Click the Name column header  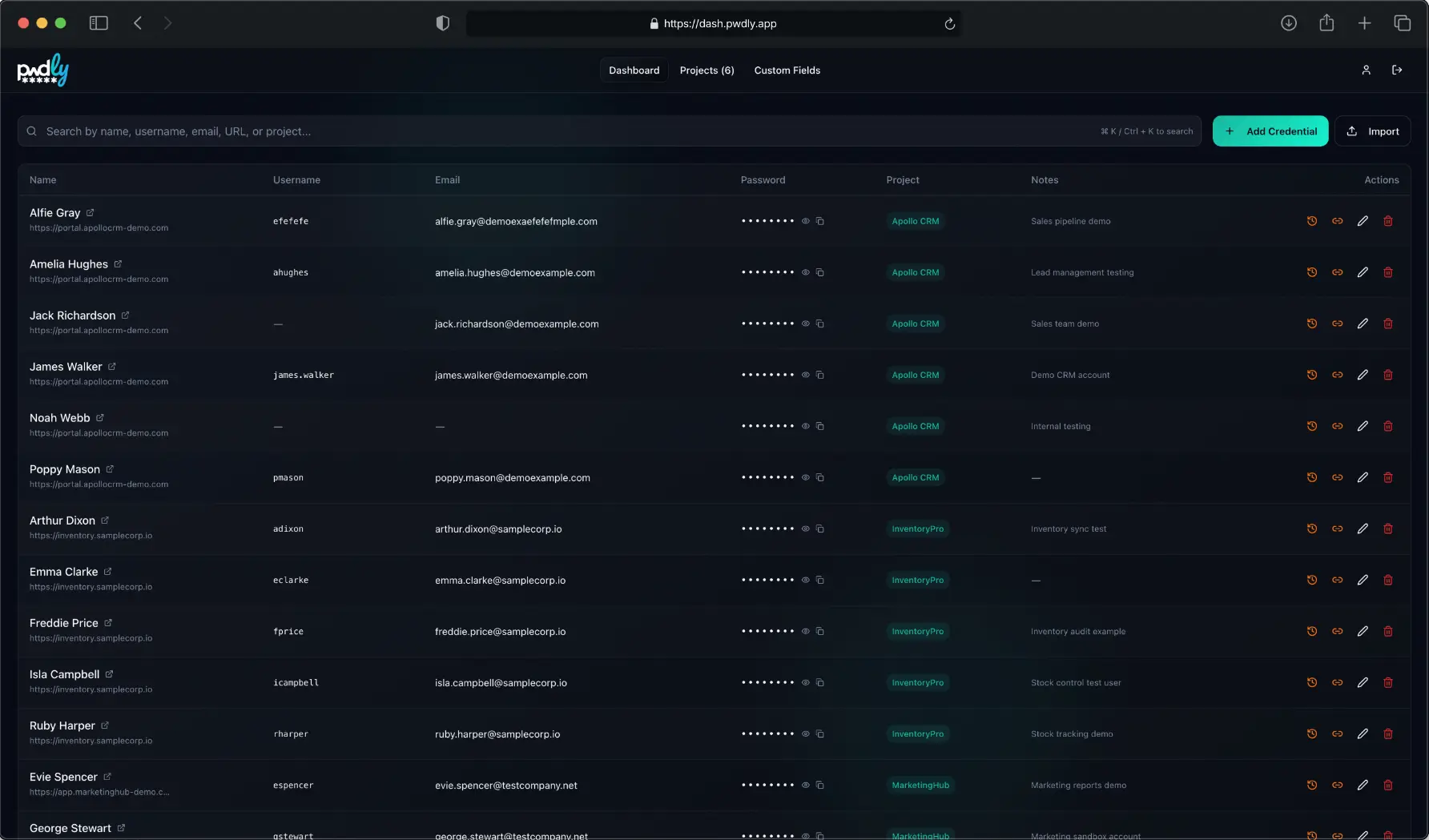[x=43, y=180]
